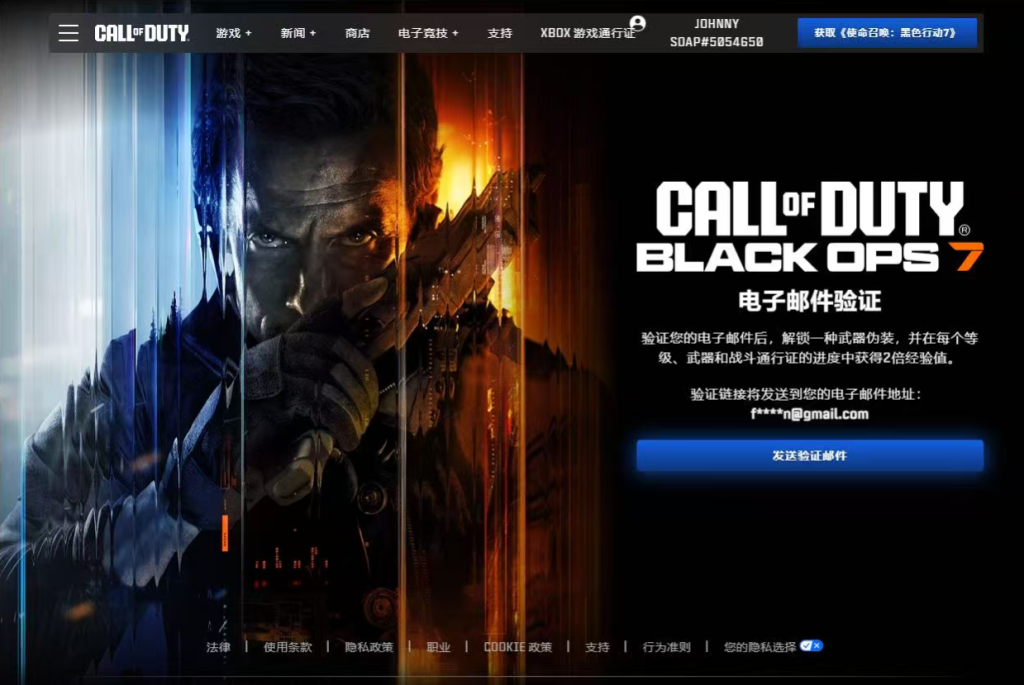Open the 法律 footer link
1024x685 pixels.
(x=218, y=647)
